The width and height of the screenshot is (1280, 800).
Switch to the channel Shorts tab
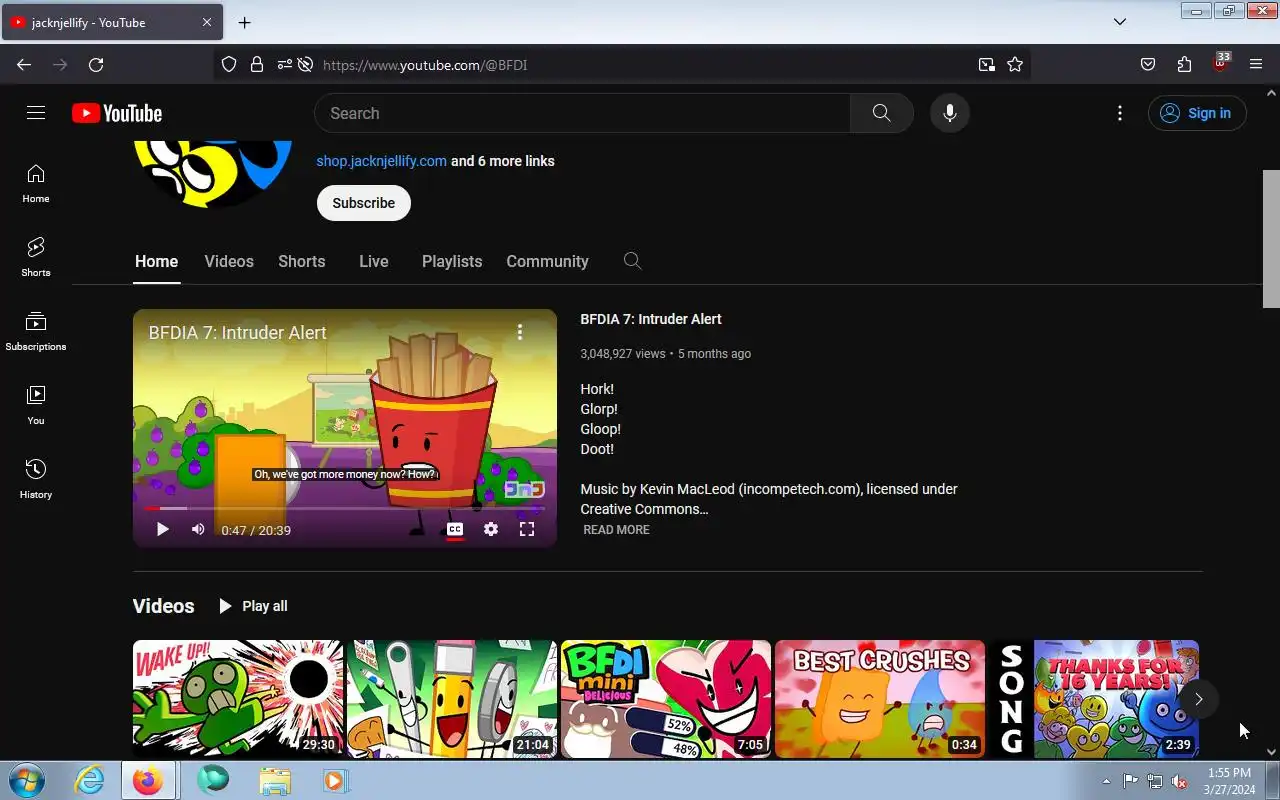[x=302, y=261]
